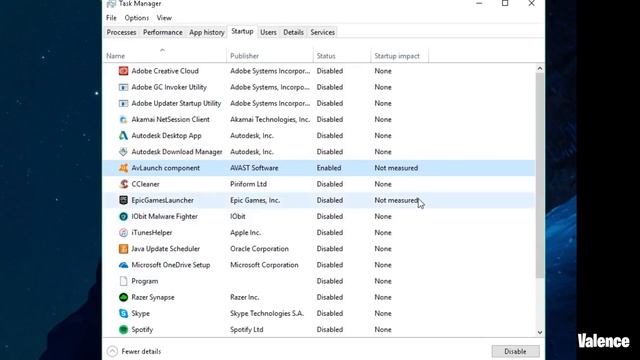Click the Skype icon in list
The width and height of the screenshot is (640, 360).
coord(123,313)
